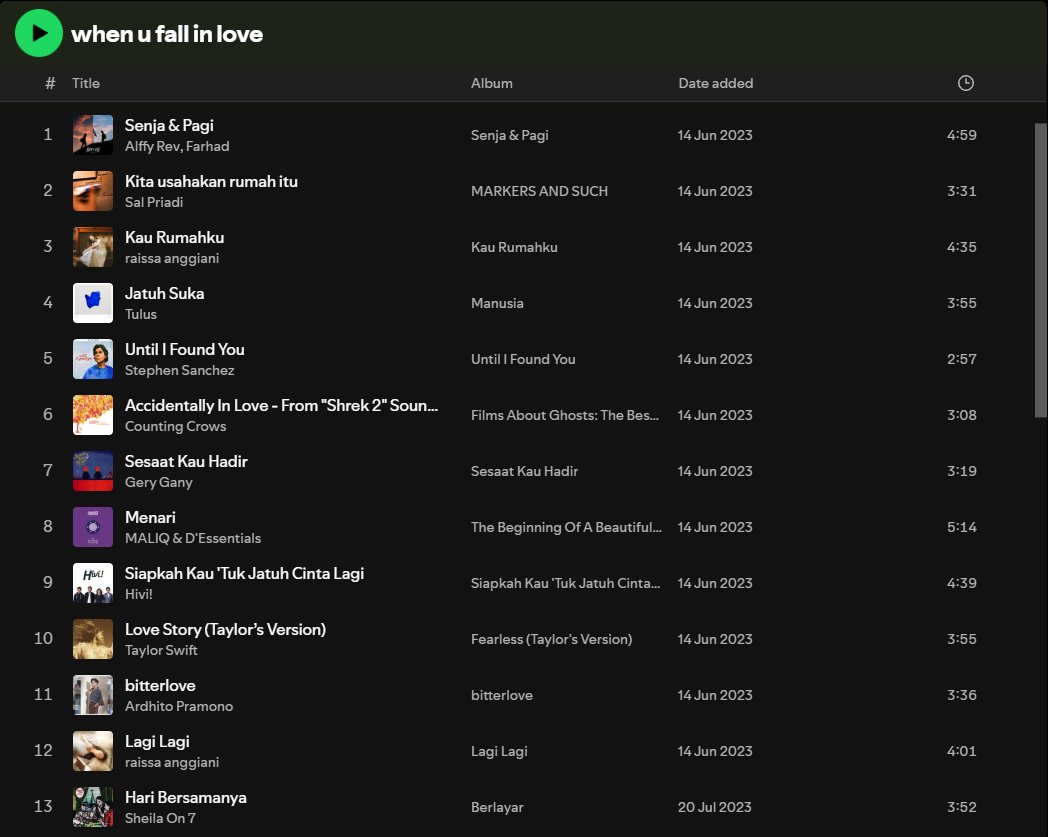Open Until I Found You cover thumbnail
1048x837 pixels.
click(x=93, y=359)
